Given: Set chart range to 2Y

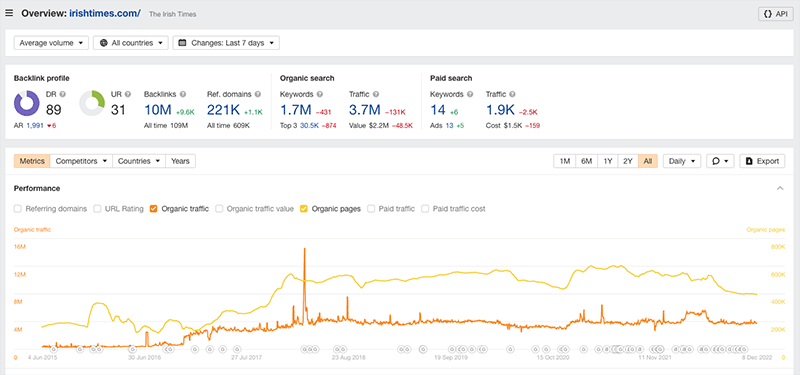Looking at the screenshot, I should pyautogui.click(x=628, y=161).
